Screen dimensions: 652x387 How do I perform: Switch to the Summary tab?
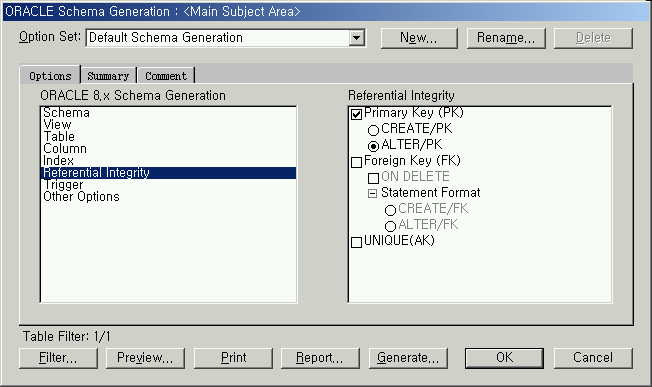point(108,76)
